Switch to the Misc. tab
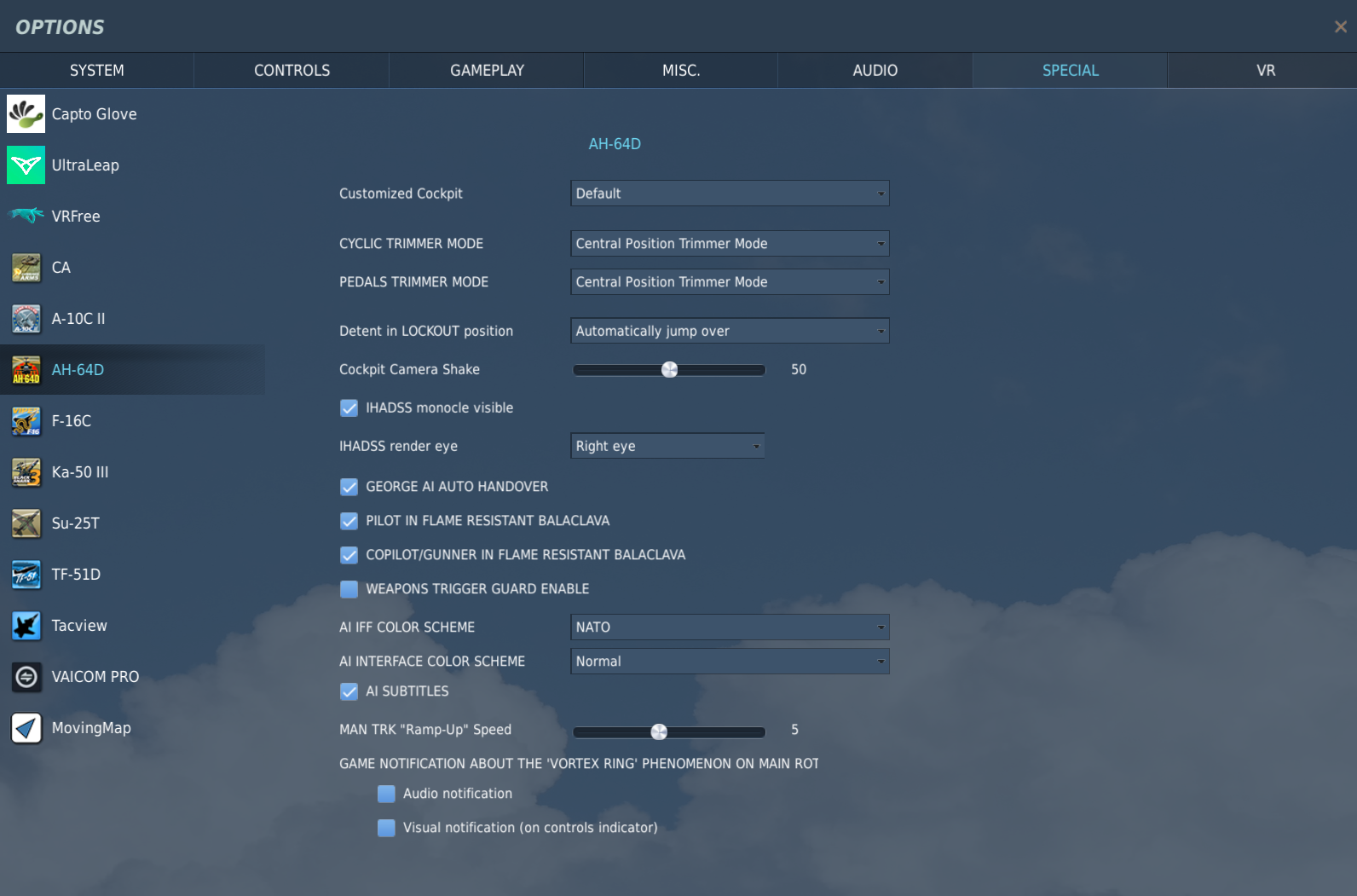Viewport: 1357px width, 896px height. pos(681,71)
